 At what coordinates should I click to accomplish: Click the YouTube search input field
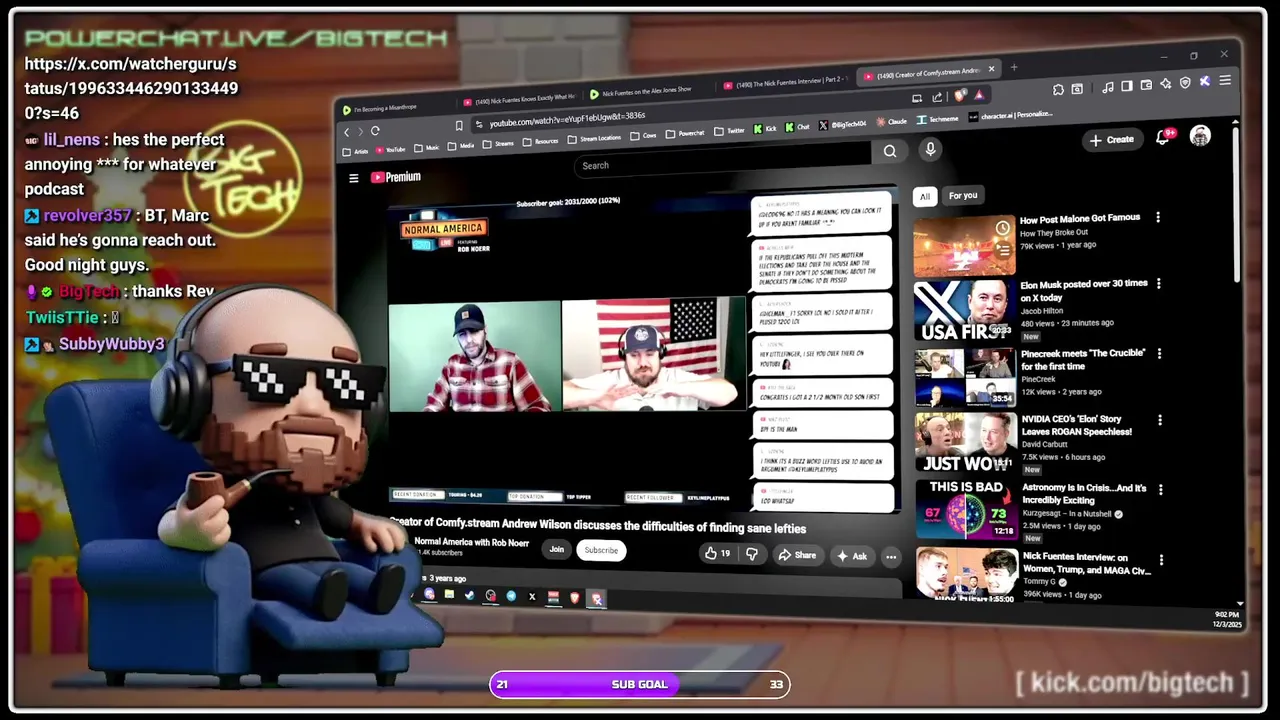click(725, 159)
